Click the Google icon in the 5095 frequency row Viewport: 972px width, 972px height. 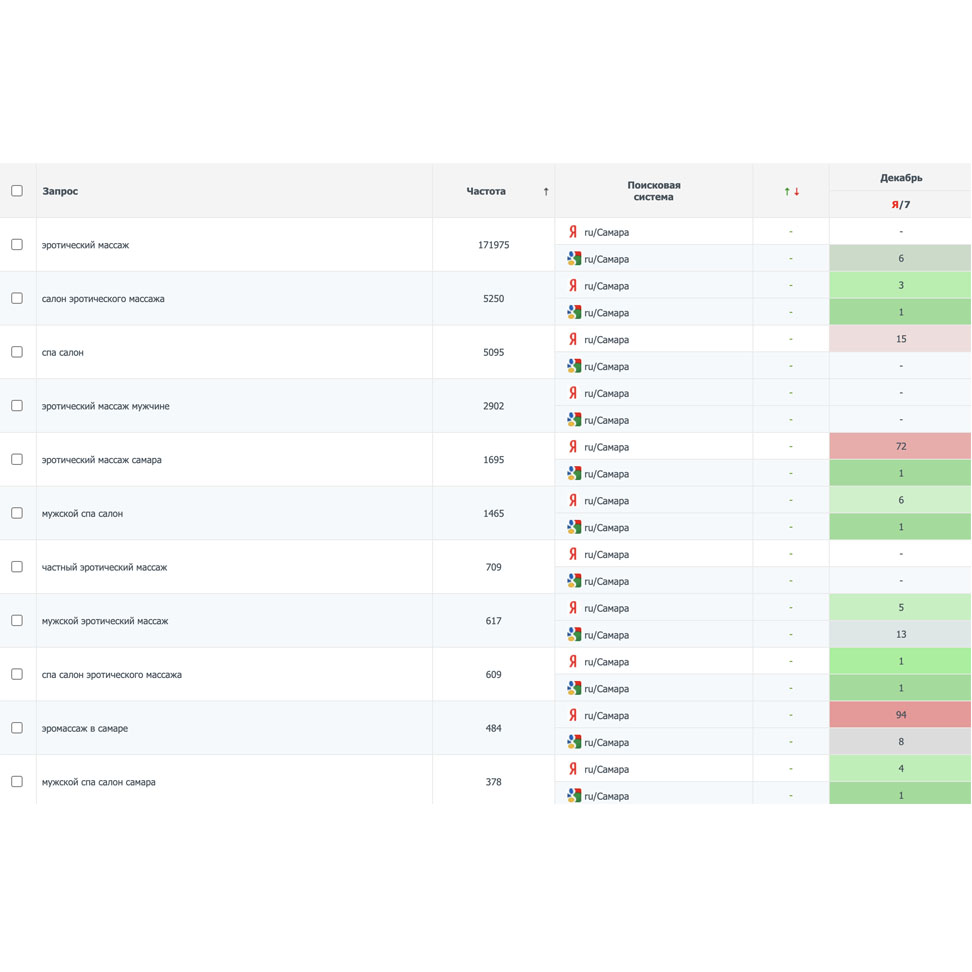click(x=574, y=366)
